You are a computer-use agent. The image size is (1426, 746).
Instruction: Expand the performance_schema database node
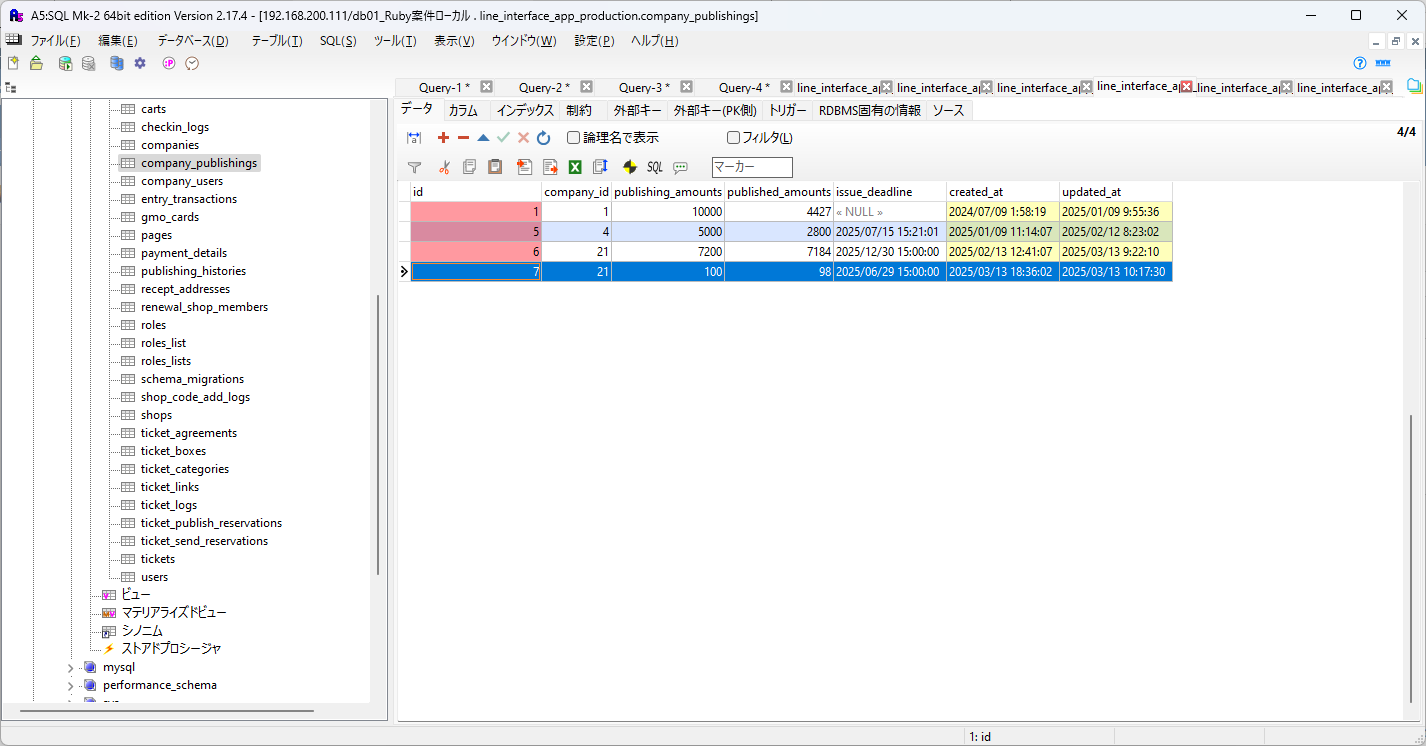pos(70,685)
